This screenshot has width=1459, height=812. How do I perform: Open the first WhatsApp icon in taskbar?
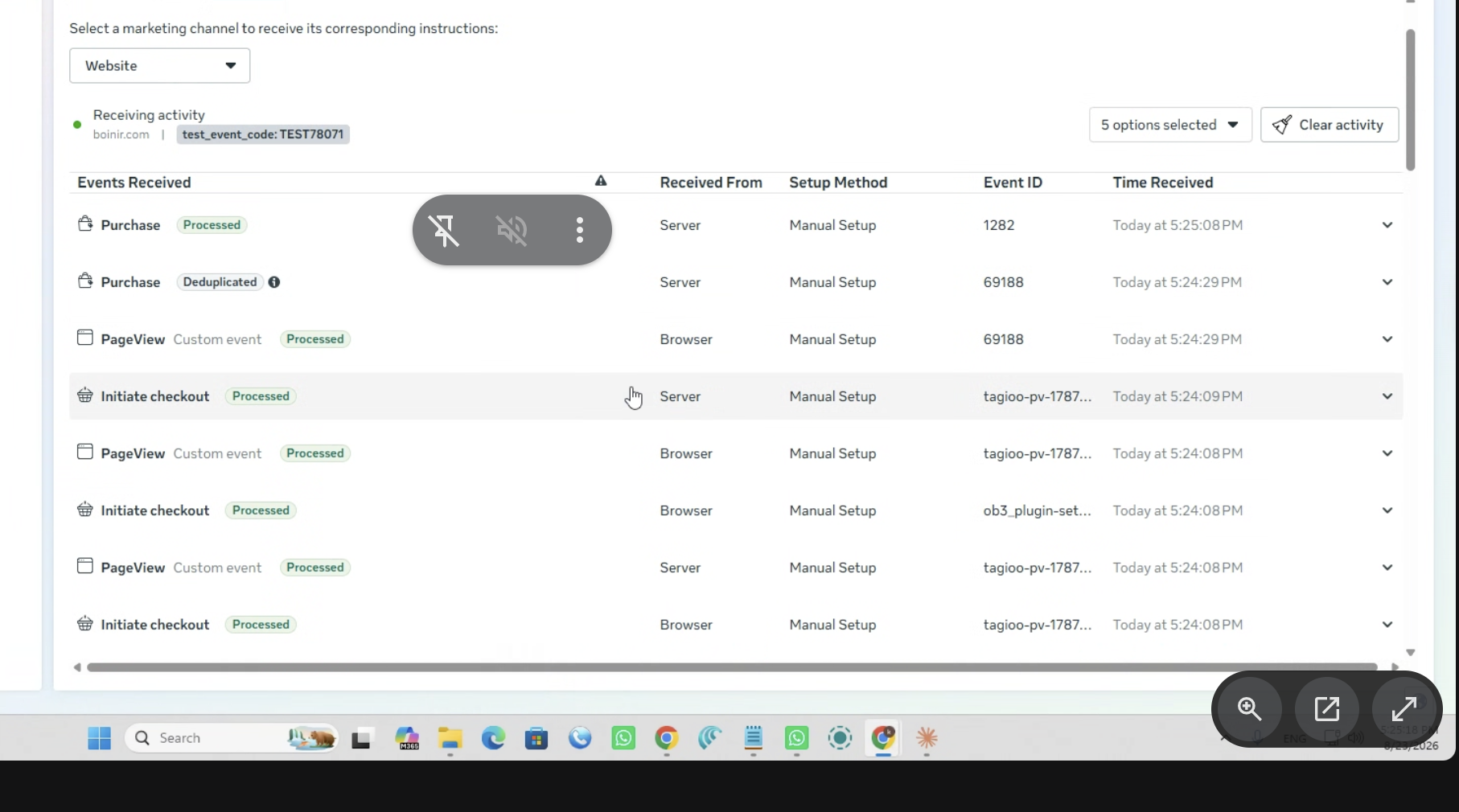[623, 738]
